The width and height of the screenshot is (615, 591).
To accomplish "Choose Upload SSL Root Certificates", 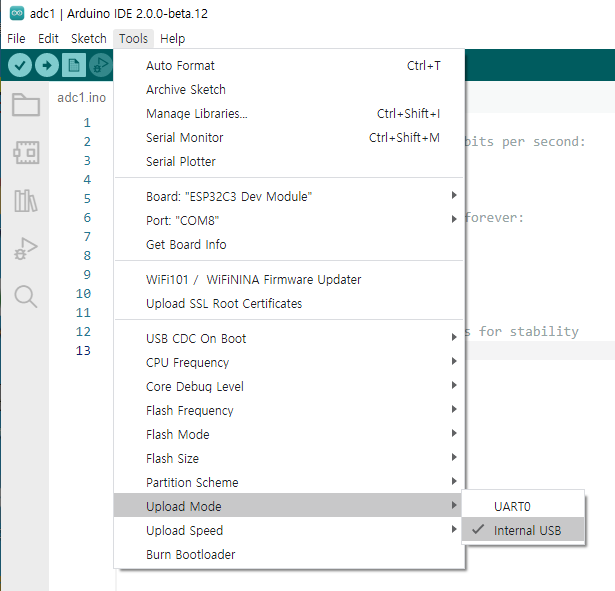I will (289, 303).
